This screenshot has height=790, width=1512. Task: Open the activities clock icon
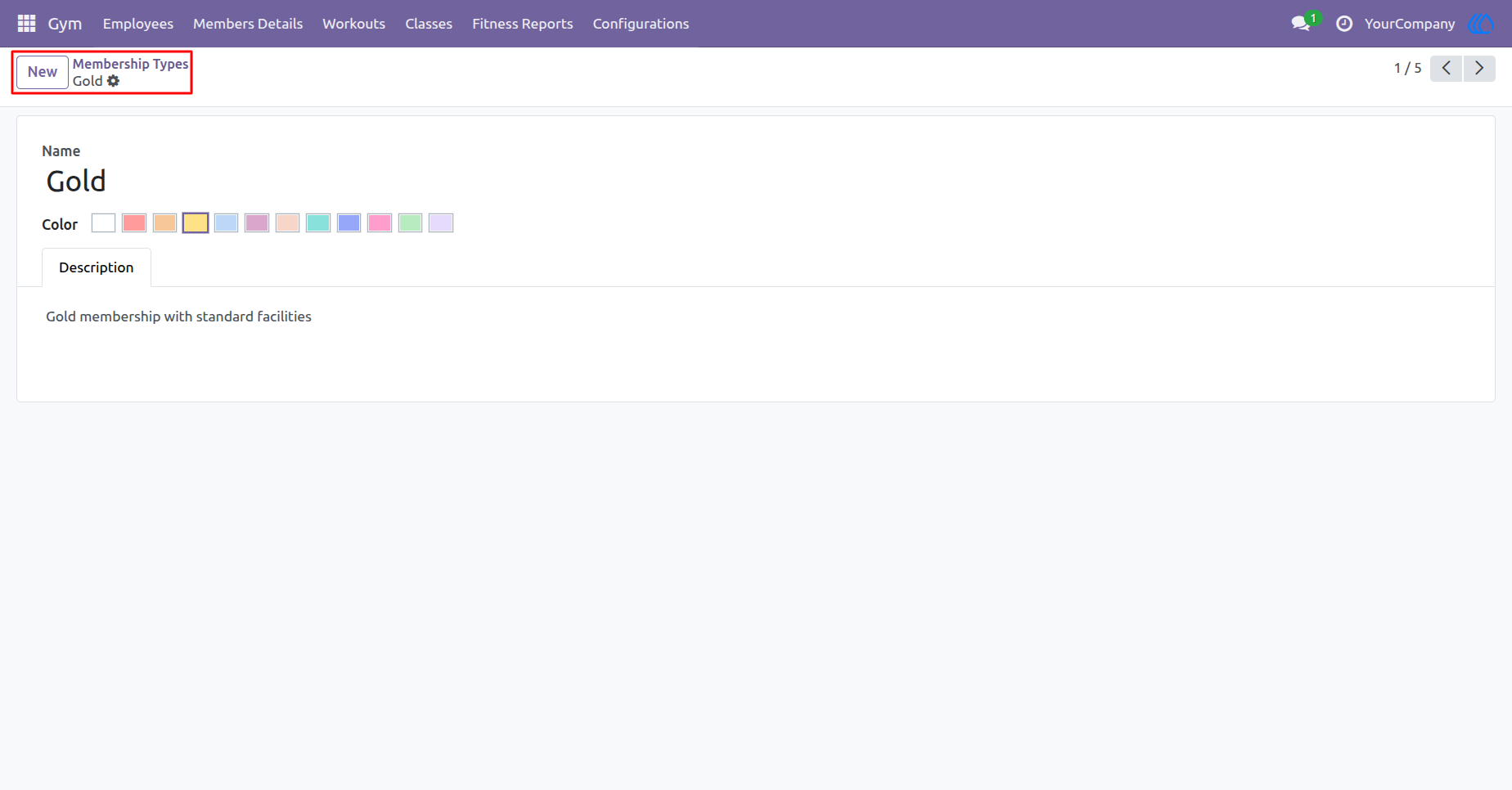point(1344,24)
